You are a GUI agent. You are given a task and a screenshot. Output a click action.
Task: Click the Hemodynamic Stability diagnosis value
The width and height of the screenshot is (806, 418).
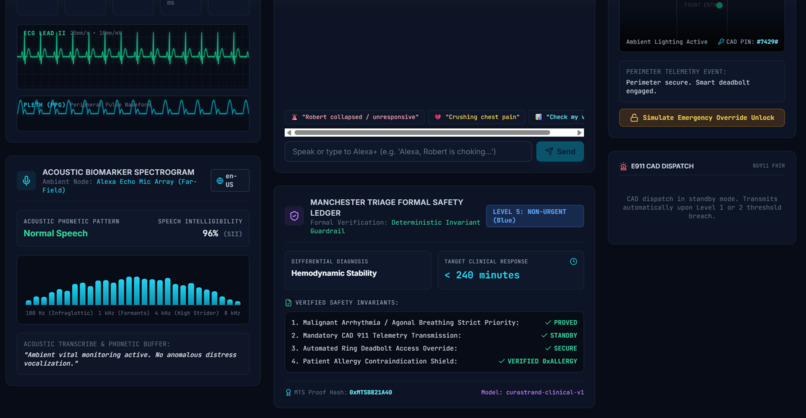tap(334, 274)
